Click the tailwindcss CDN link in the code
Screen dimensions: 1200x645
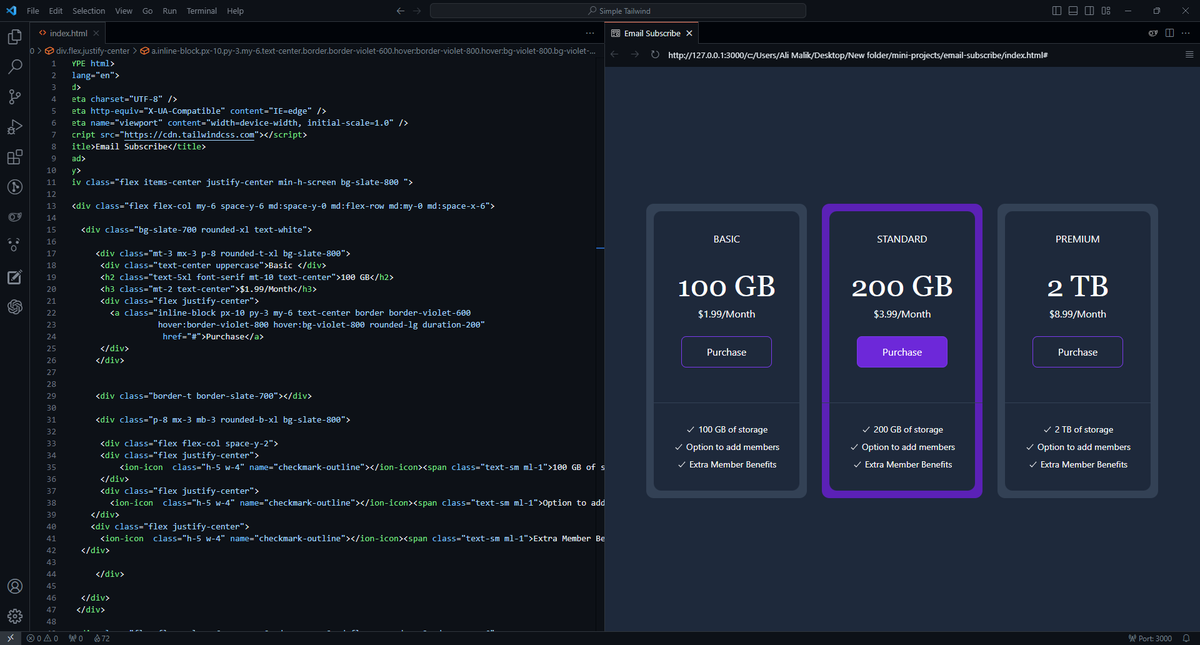(187, 133)
